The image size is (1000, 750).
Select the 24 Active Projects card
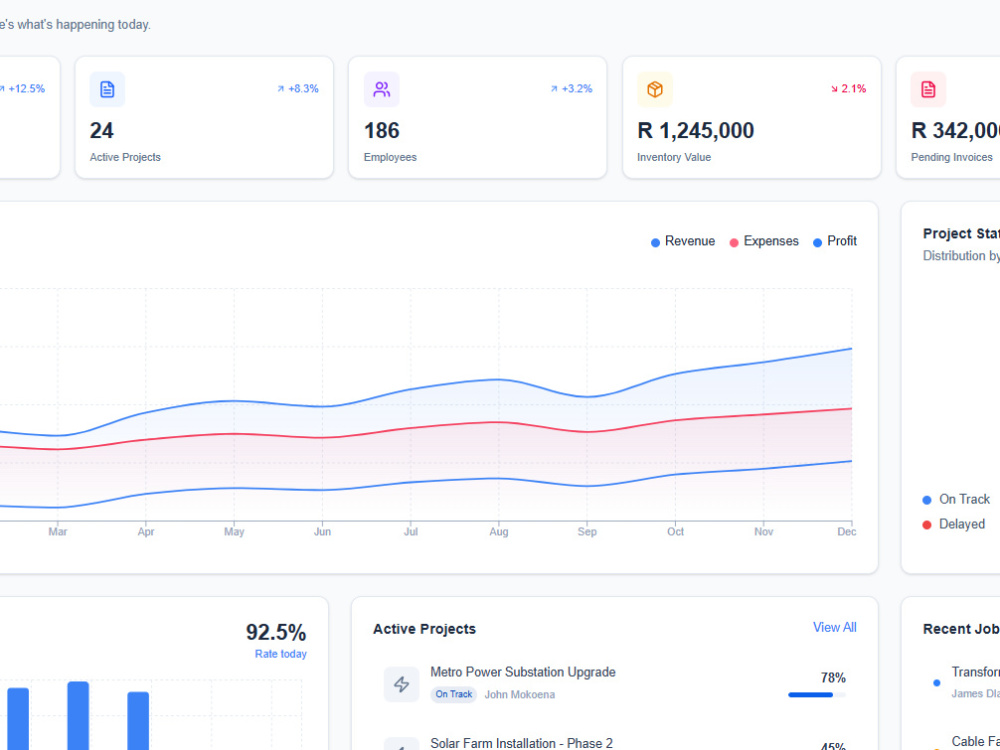[x=204, y=117]
